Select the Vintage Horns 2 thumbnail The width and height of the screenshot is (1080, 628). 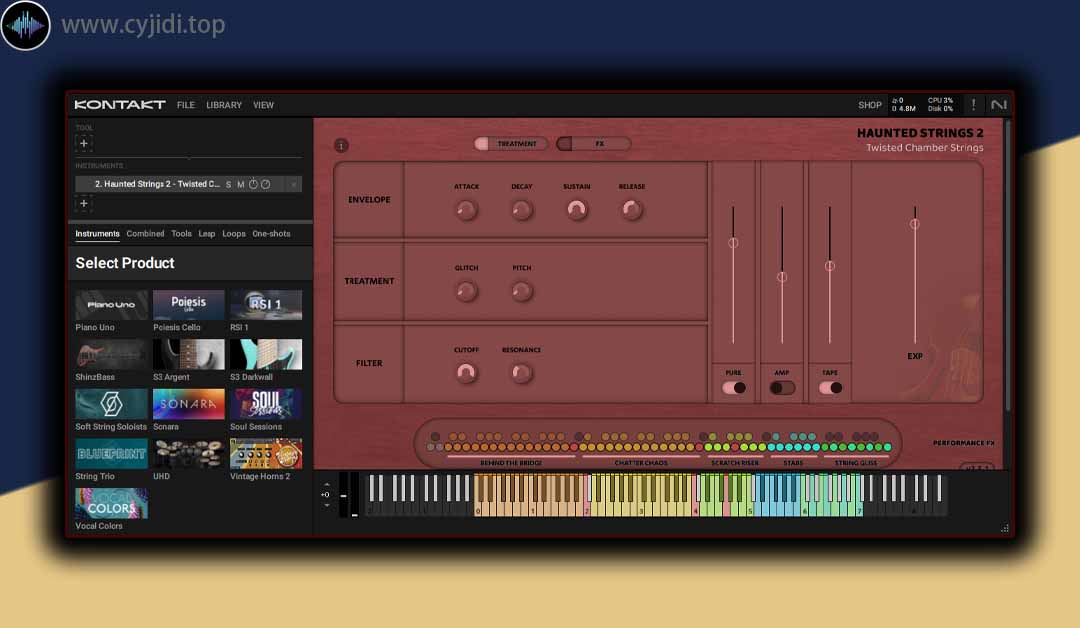point(266,454)
